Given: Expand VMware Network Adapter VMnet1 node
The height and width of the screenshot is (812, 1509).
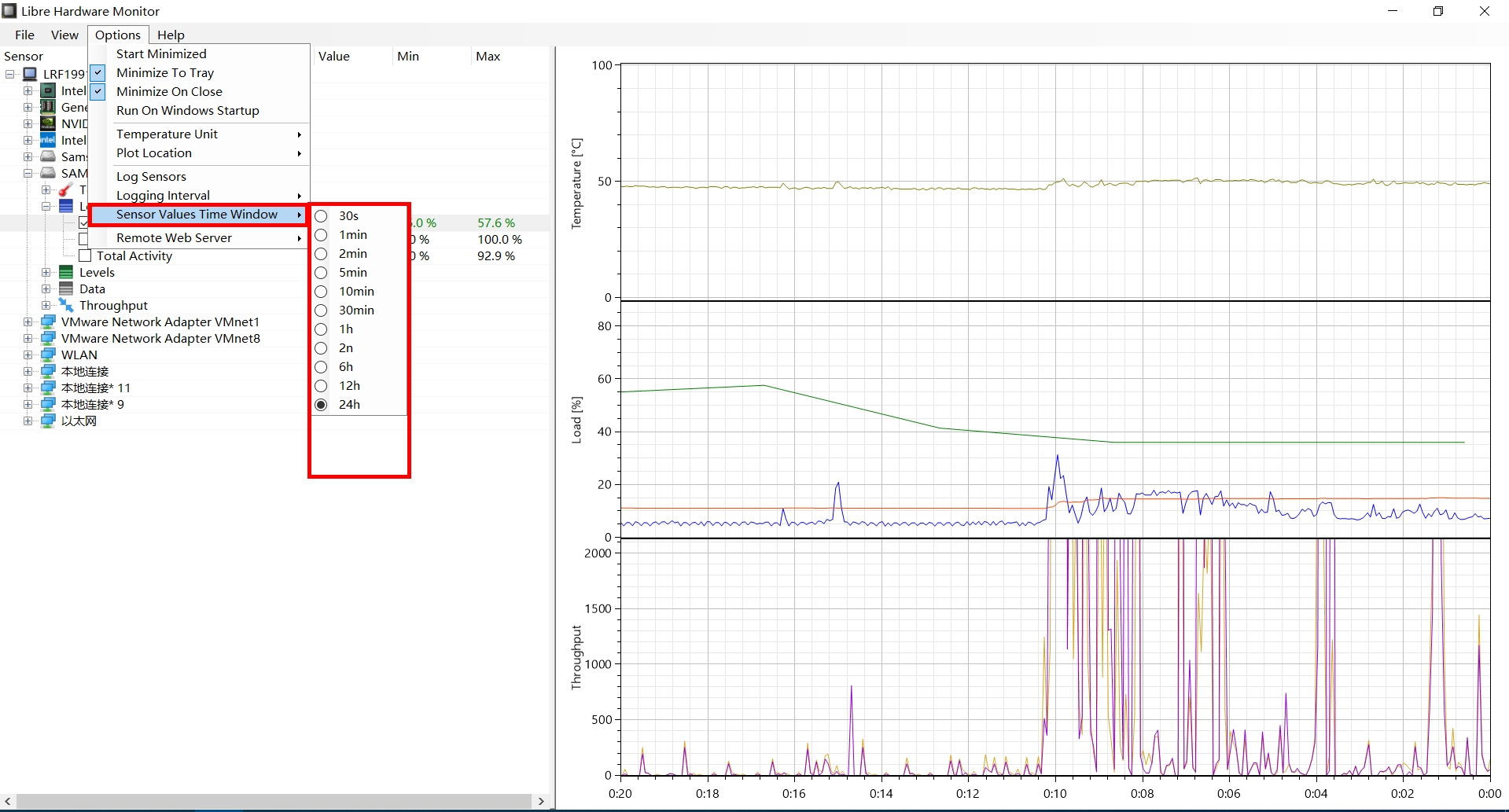Looking at the screenshot, I should point(28,321).
